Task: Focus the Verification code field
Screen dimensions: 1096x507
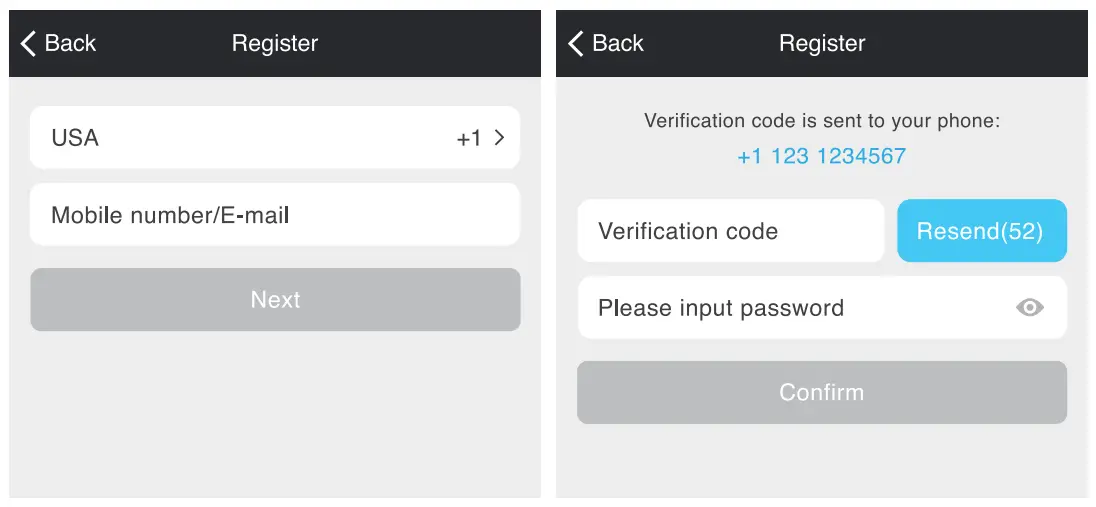Action: (730, 231)
